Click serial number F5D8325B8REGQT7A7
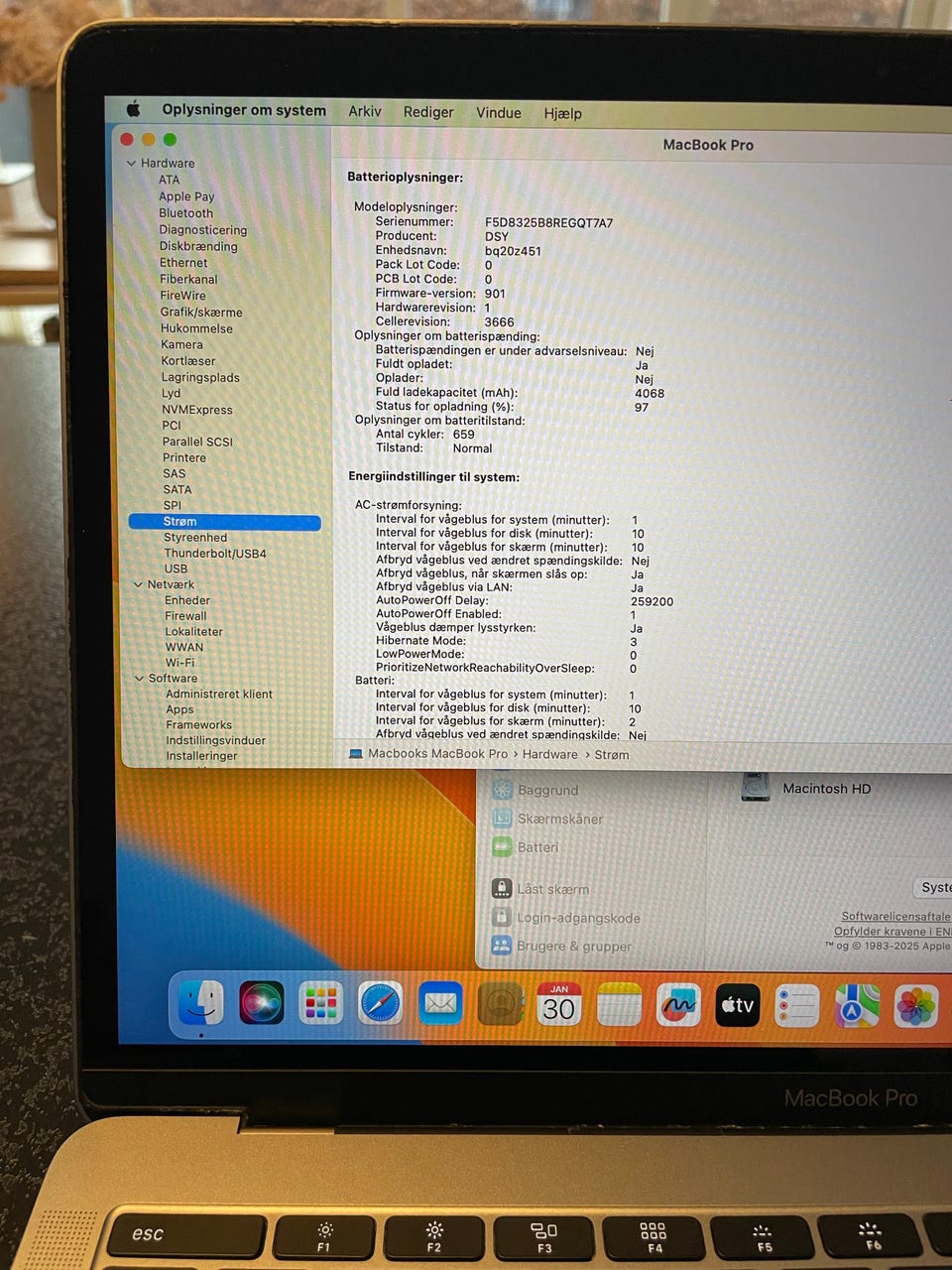 click(x=548, y=222)
